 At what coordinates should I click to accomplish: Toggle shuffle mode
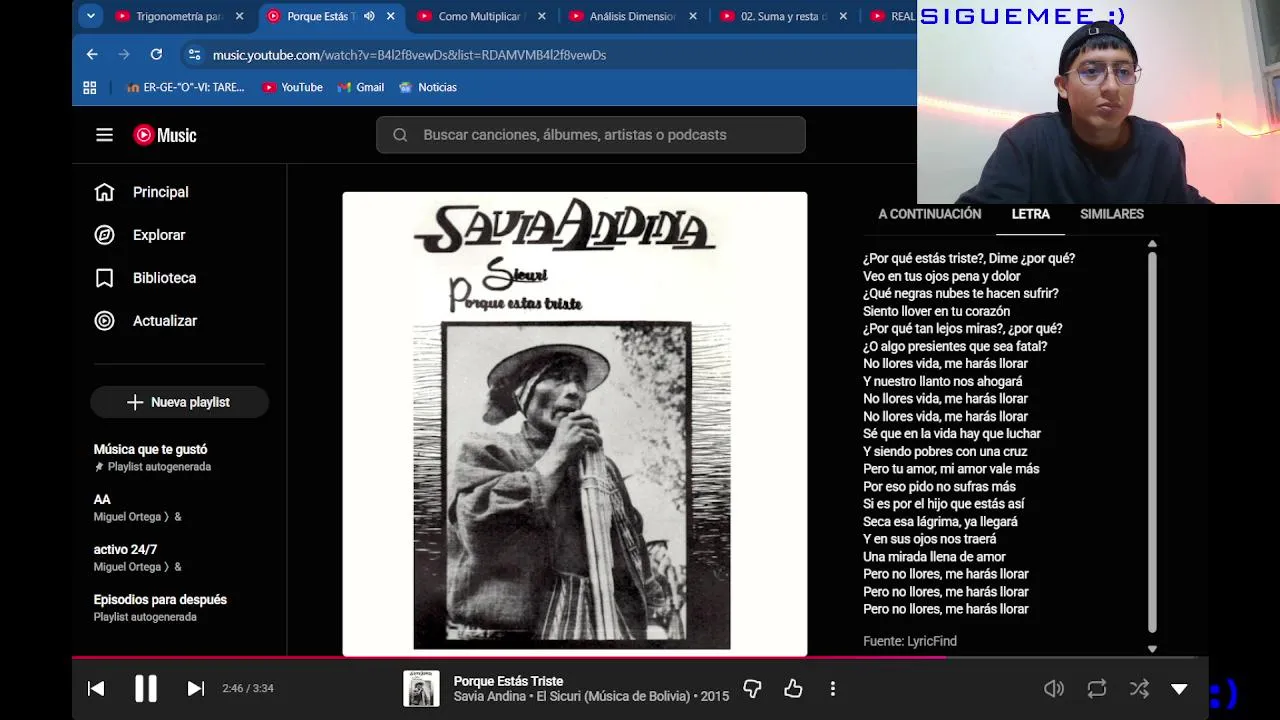(x=1139, y=688)
